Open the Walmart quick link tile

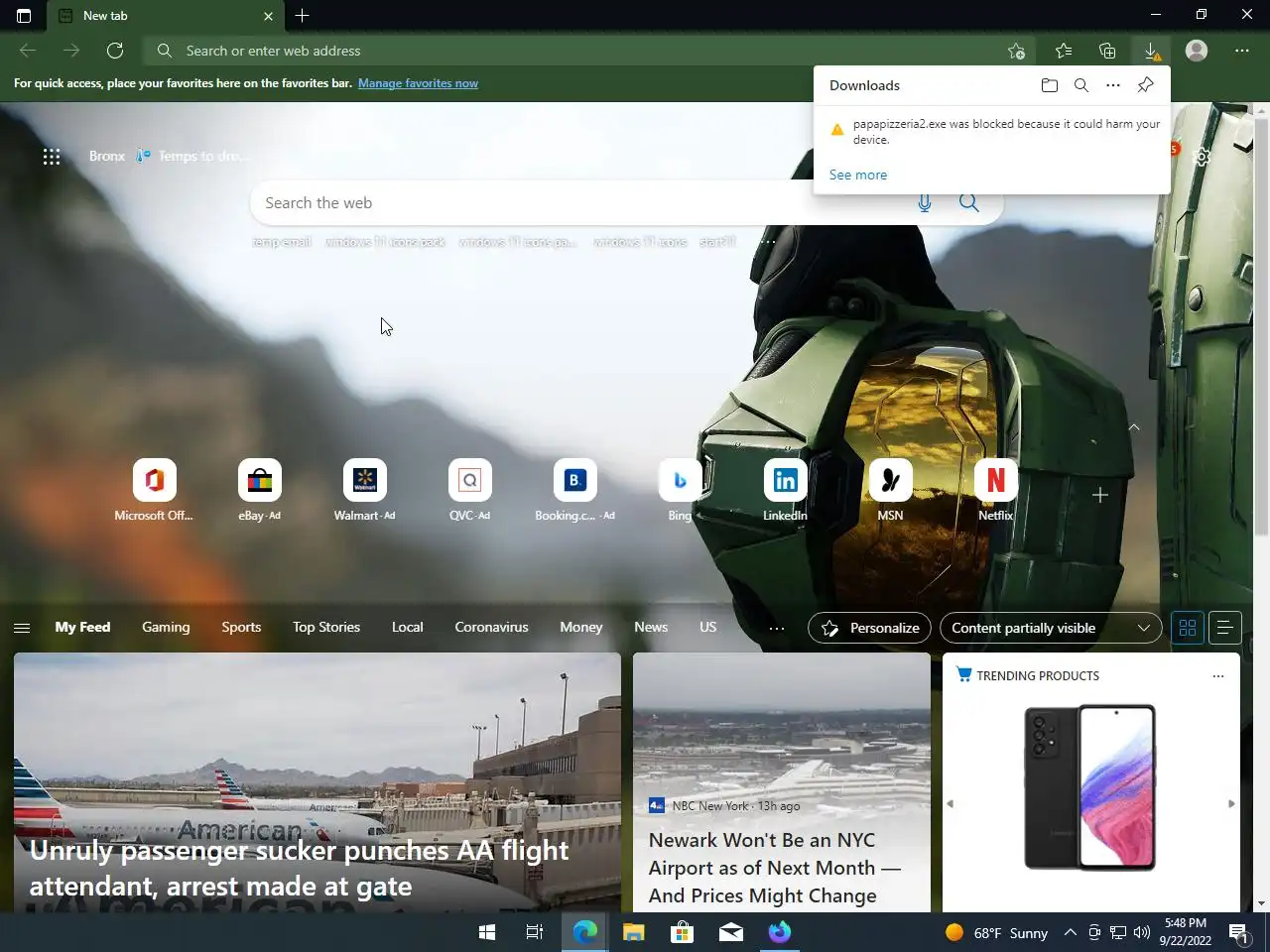tap(364, 491)
